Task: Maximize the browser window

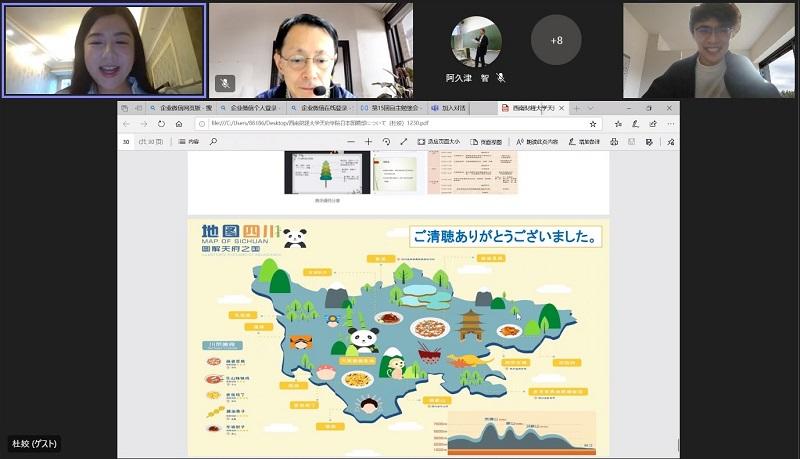Action: pyautogui.click(x=648, y=108)
